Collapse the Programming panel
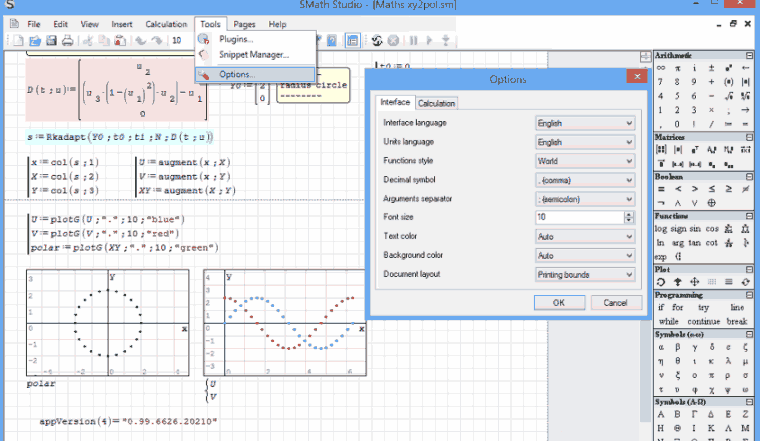This screenshot has width=760, height=441. (x=750, y=295)
